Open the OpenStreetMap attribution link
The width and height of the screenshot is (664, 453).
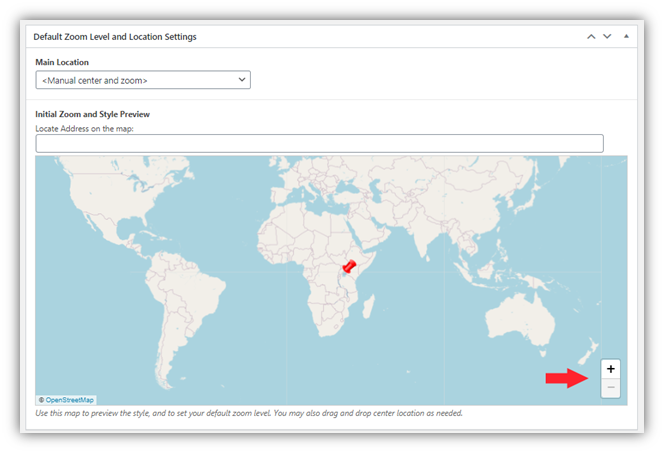click(69, 400)
